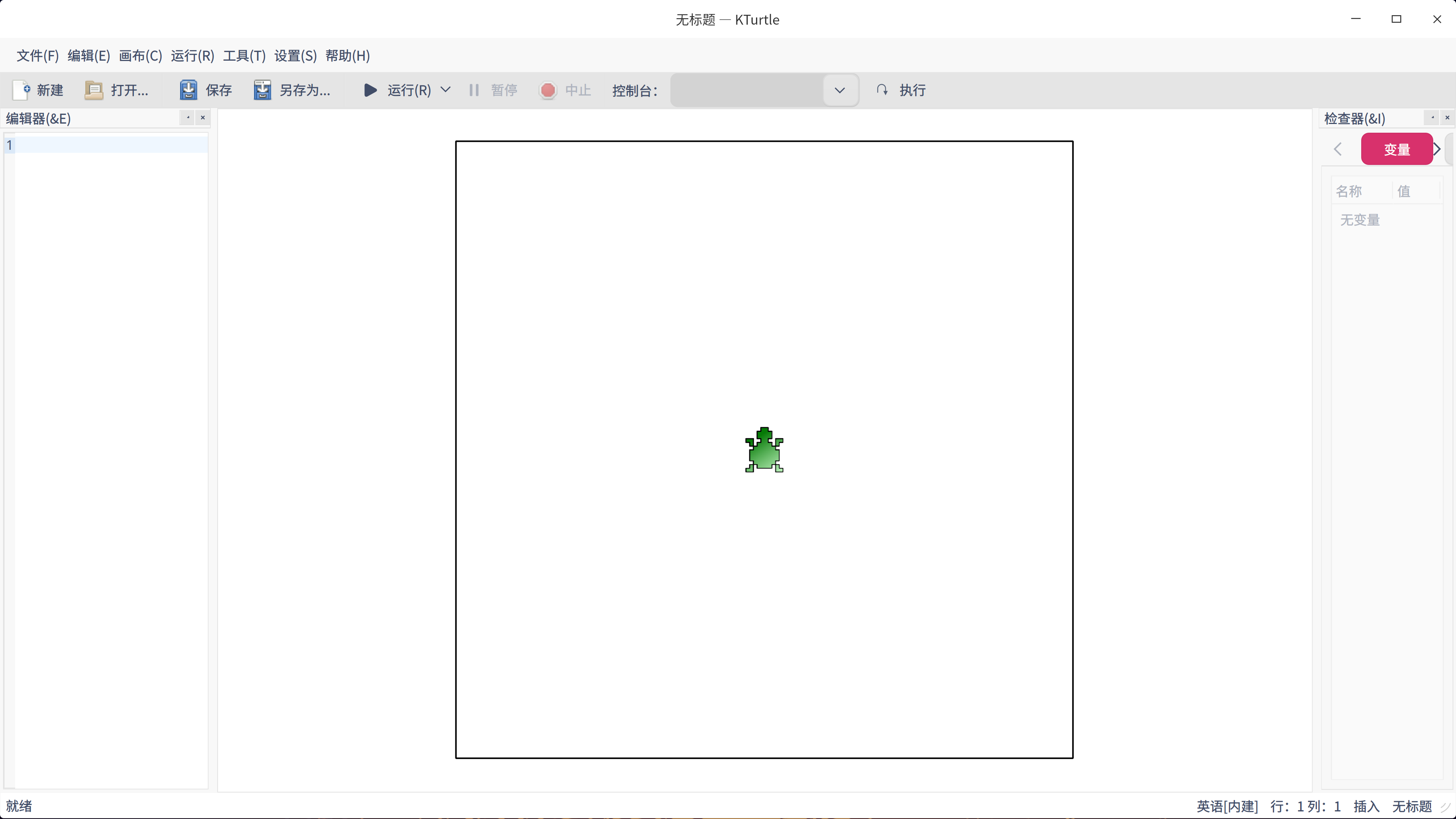Open the 画布(C) menu
The width and height of the screenshot is (1456, 819).
click(140, 55)
